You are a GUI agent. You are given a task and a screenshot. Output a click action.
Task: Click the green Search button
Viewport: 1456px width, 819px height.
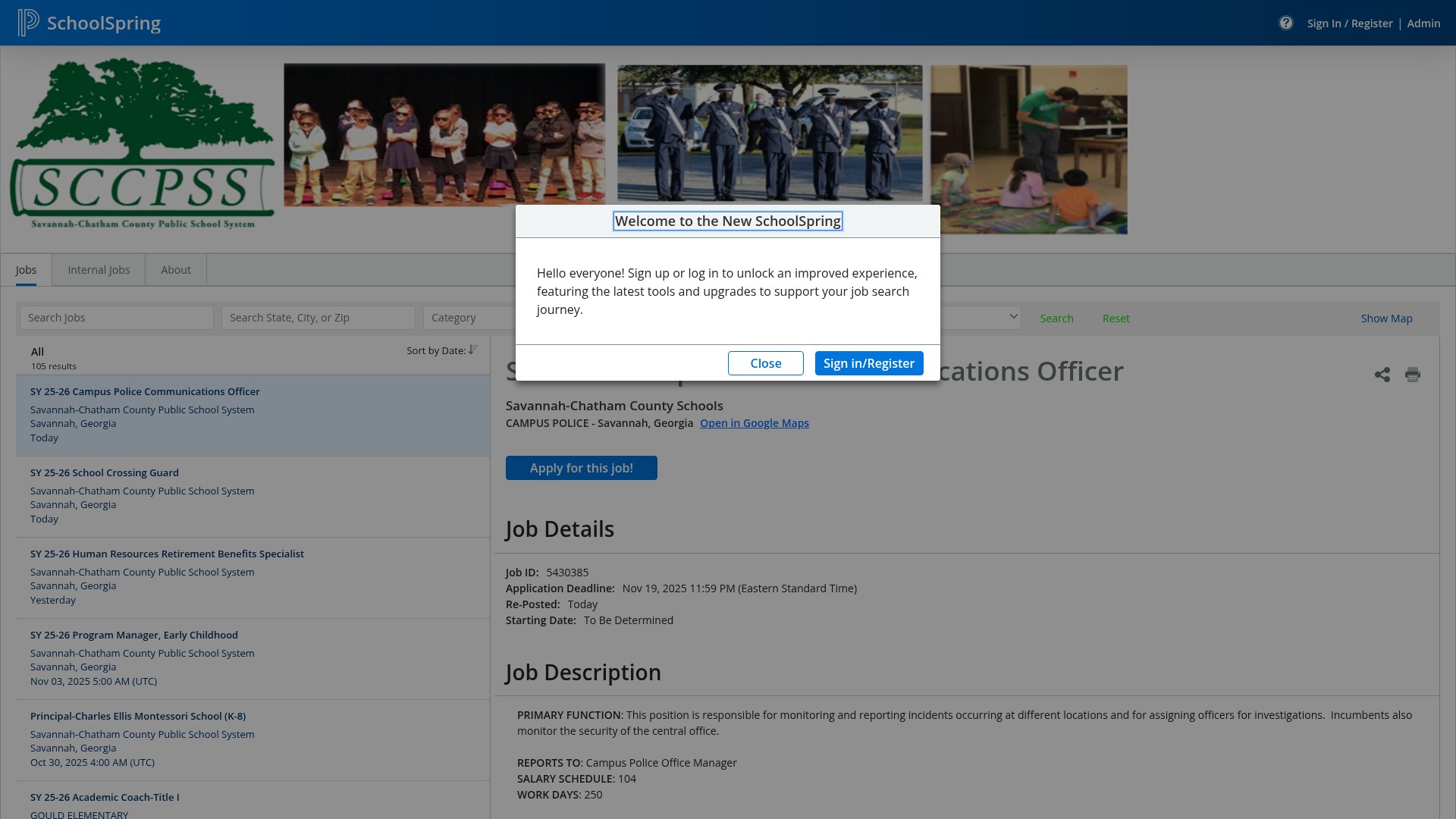[x=1056, y=318]
